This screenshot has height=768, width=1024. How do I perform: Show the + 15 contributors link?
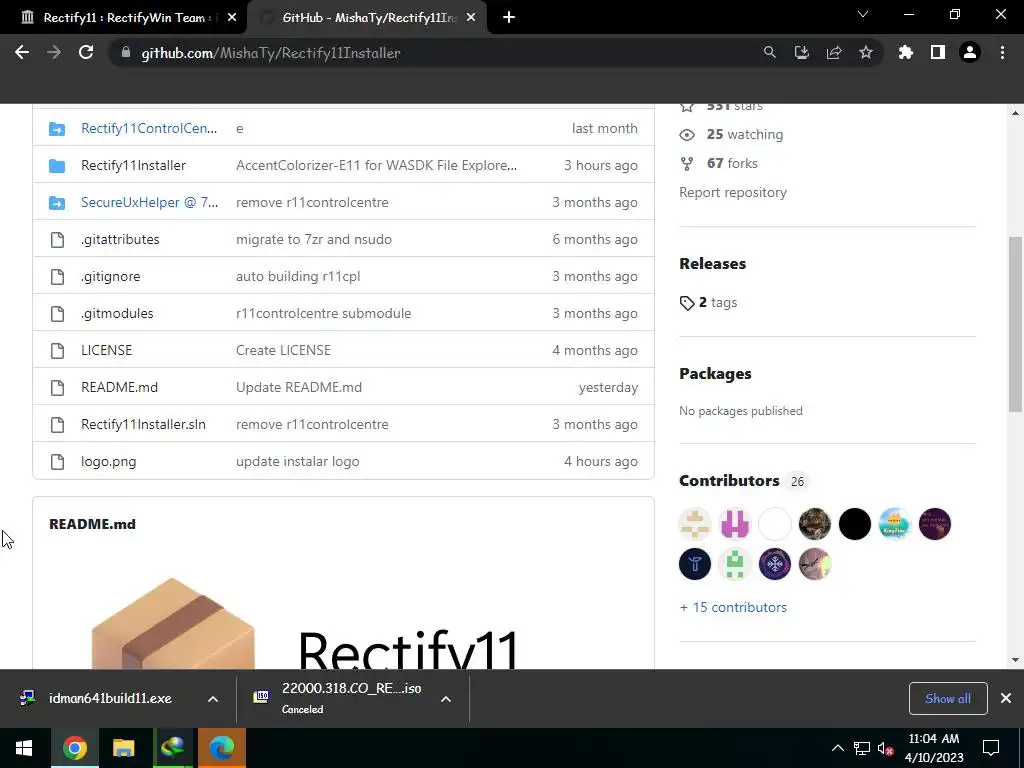click(733, 607)
